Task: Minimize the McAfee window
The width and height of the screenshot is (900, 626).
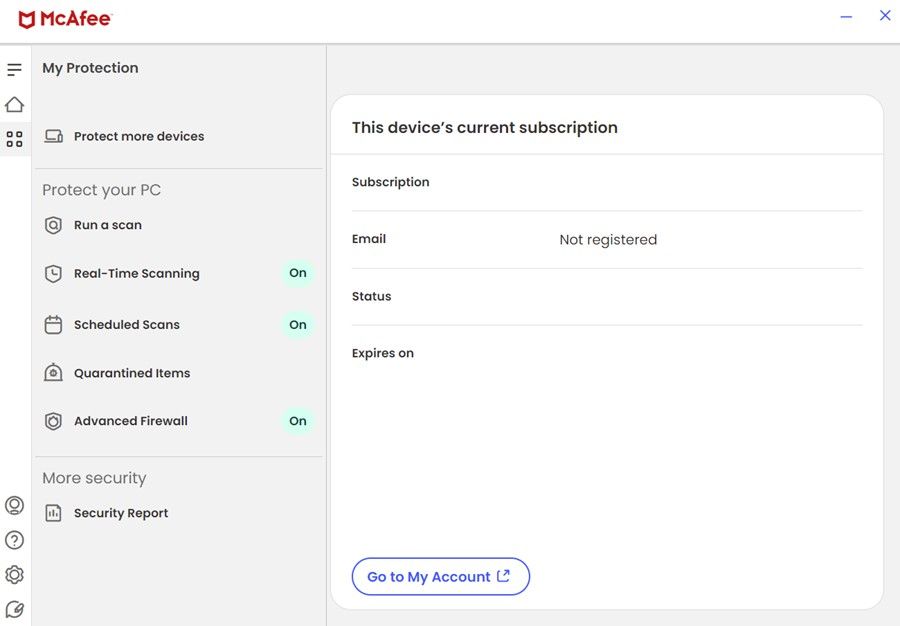Action: 846,17
